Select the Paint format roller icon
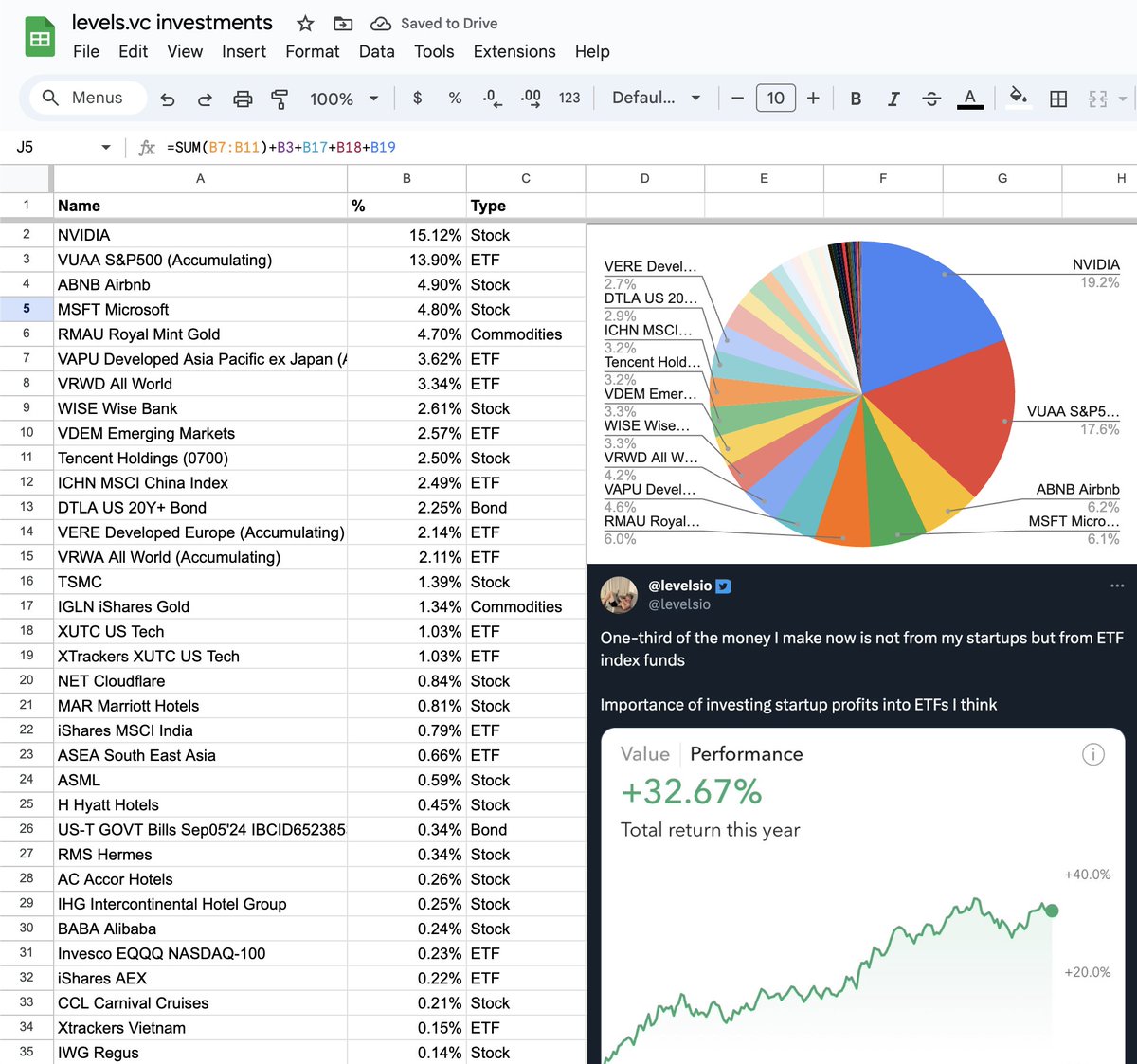Screen dimensions: 1137x1064 (280, 99)
